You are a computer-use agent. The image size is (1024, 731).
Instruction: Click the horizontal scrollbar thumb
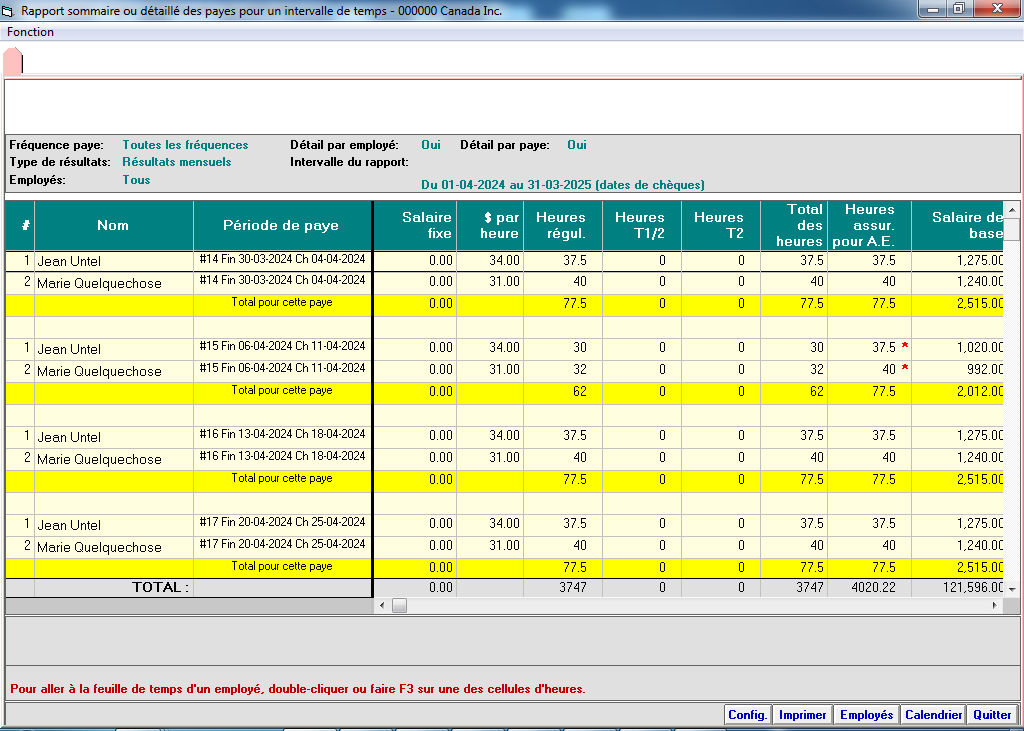[x=399, y=605]
